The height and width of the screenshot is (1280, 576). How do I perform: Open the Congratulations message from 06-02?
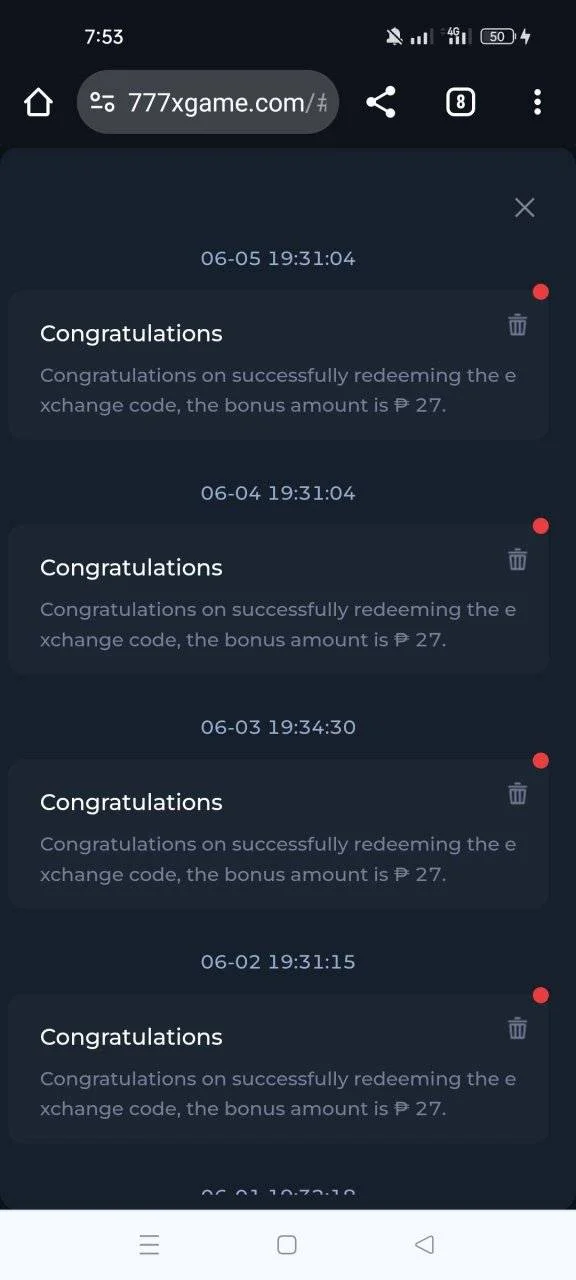pyautogui.click(x=278, y=1069)
